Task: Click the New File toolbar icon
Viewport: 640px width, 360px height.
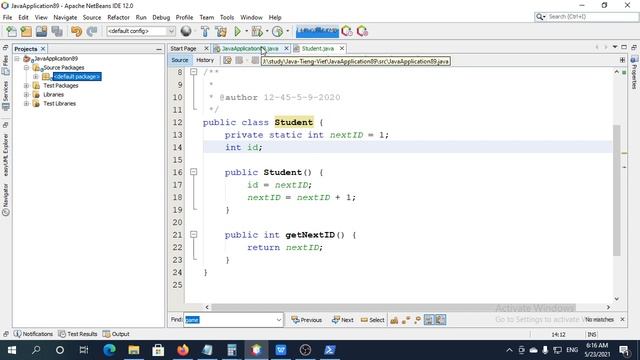Action: coord(11,31)
